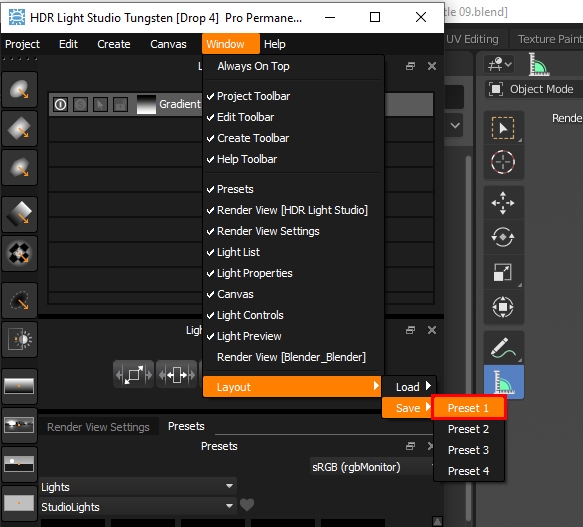Select Blender's Select Box tool

(x=503, y=128)
